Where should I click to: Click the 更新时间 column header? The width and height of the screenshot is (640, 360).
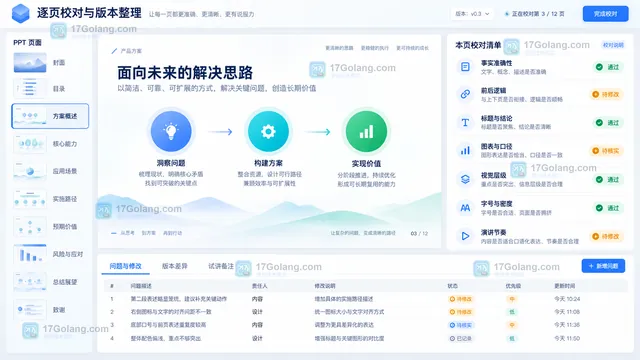(x=564, y=286)
